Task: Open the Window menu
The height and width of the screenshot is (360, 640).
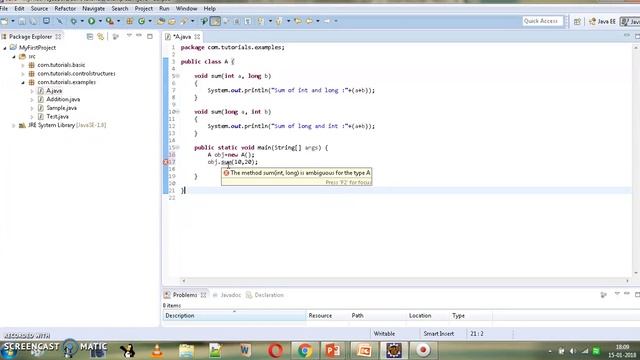Action: (x=187, y=8)
